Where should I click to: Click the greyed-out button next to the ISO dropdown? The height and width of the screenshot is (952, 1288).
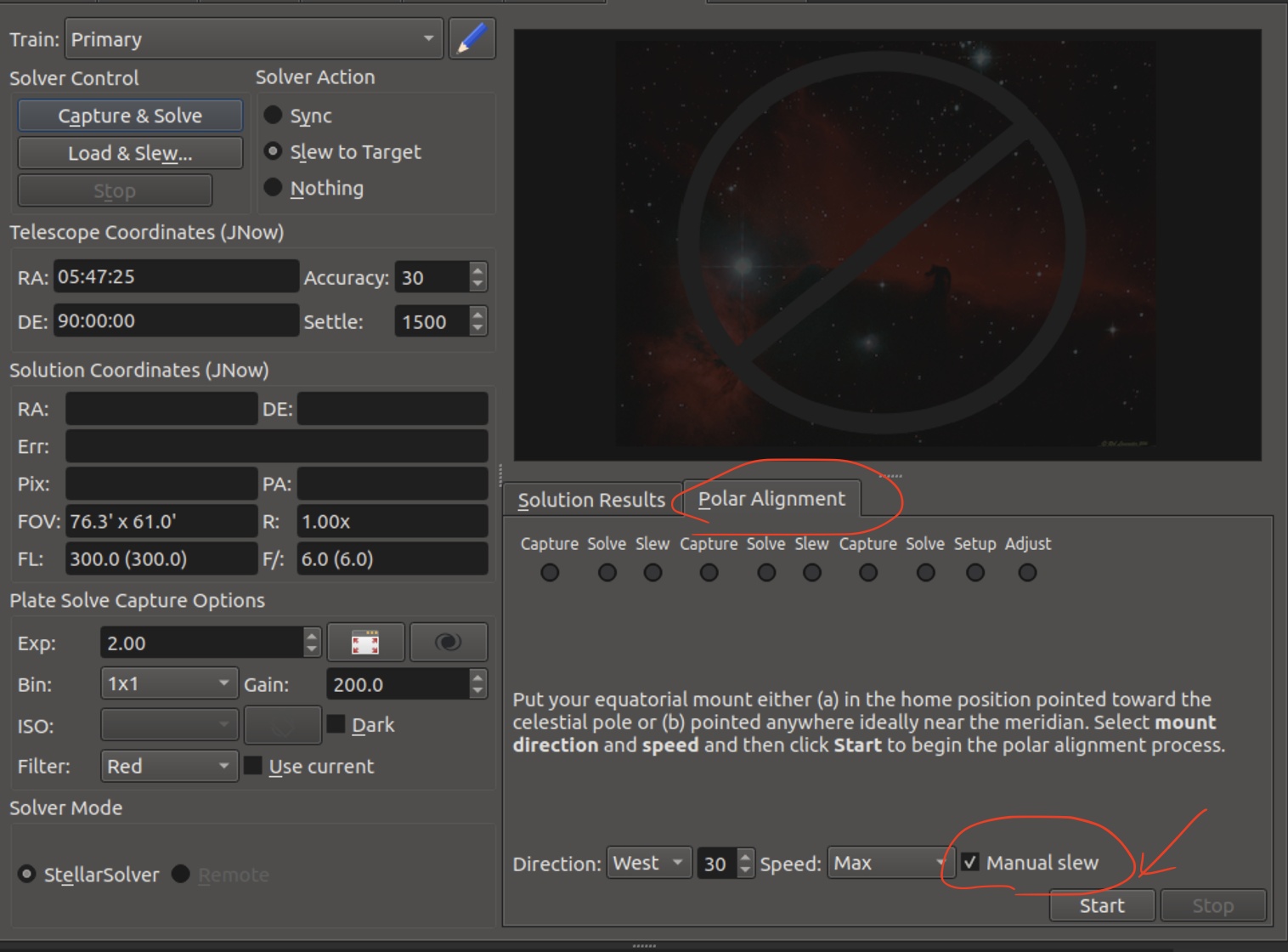(282, 725)
